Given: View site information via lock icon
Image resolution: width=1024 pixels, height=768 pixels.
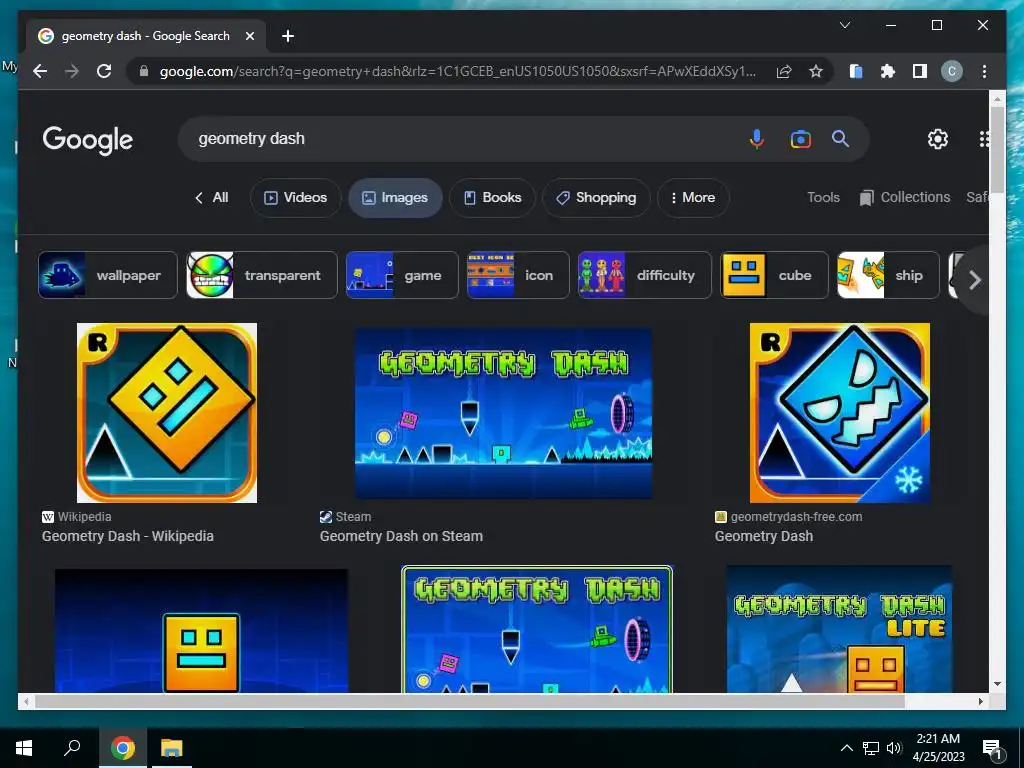Looking at the screenshot, I should click(144, 71).
